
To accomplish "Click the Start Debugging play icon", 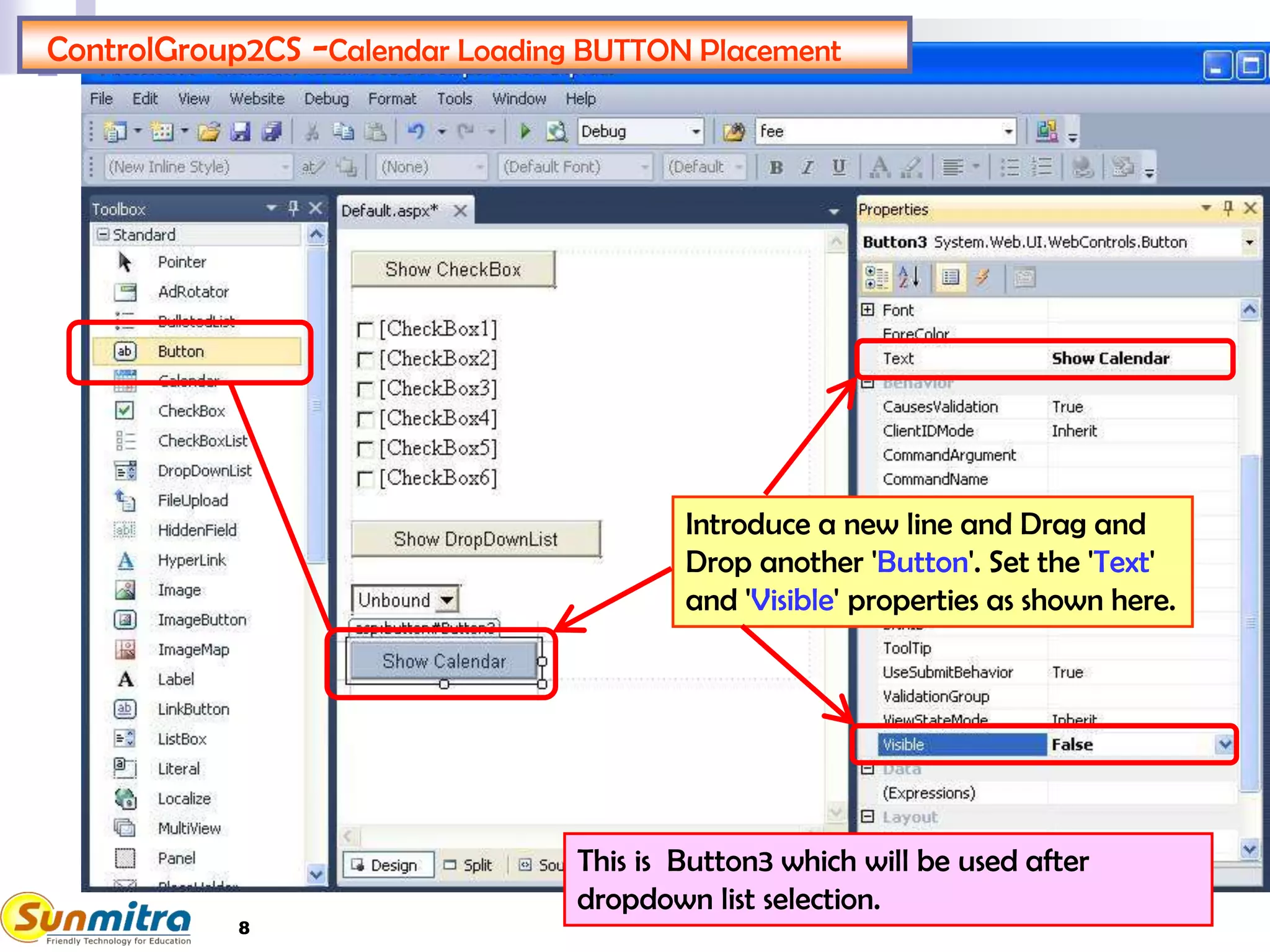I will pyautogui.click(x=525, y=131).
